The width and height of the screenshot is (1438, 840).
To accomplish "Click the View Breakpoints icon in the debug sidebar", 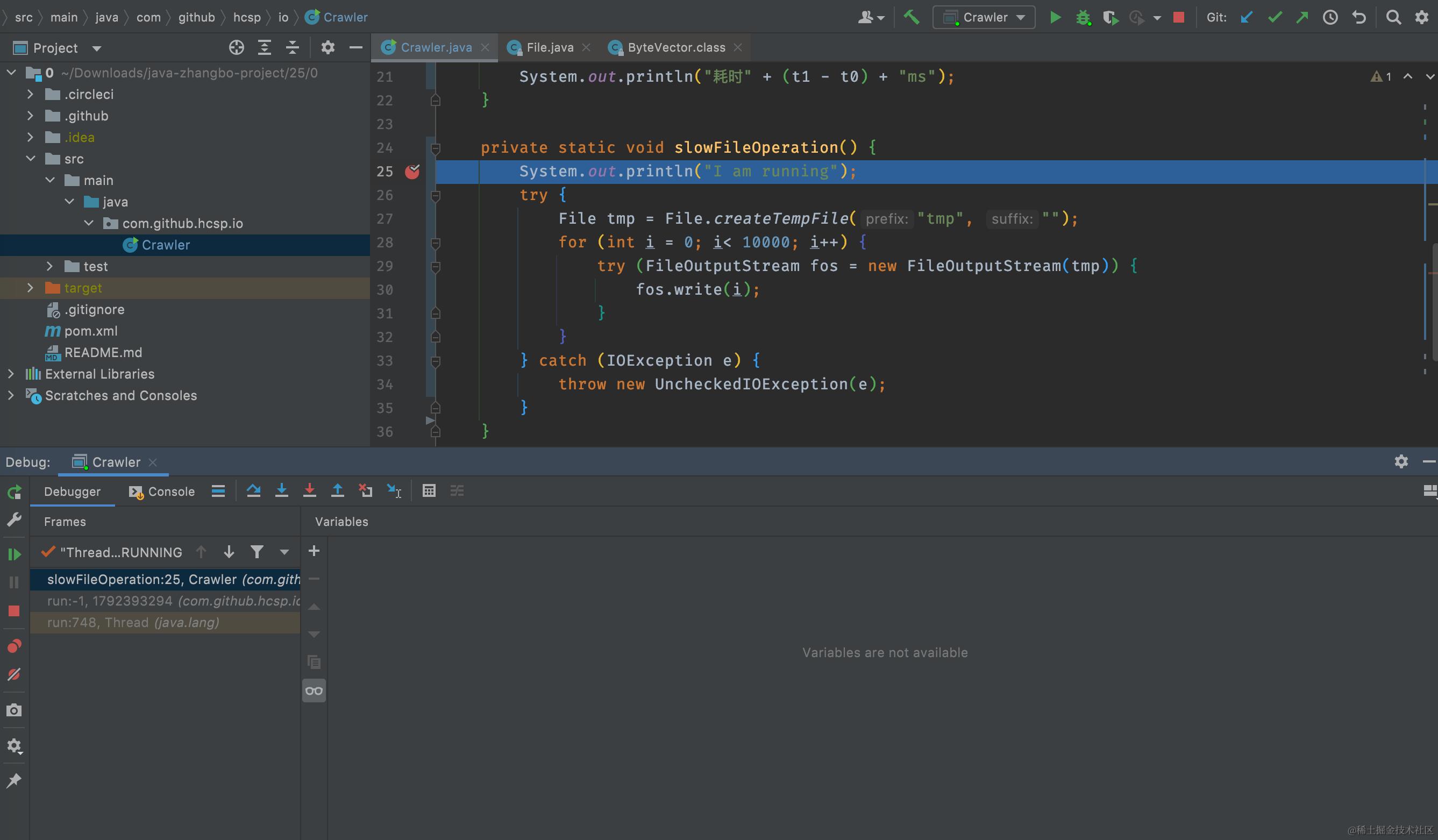I will [15, 646].
